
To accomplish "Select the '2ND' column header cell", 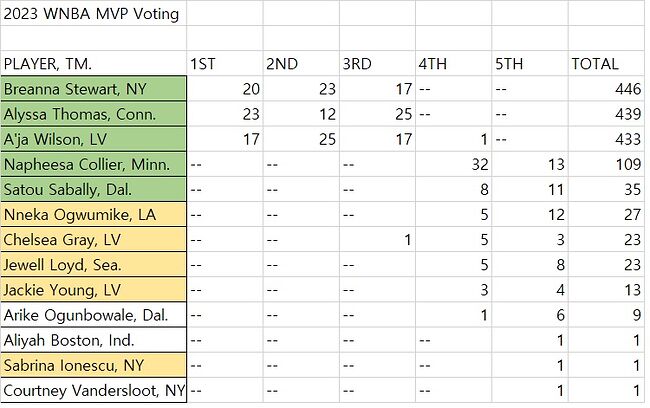I will [301, 64].
